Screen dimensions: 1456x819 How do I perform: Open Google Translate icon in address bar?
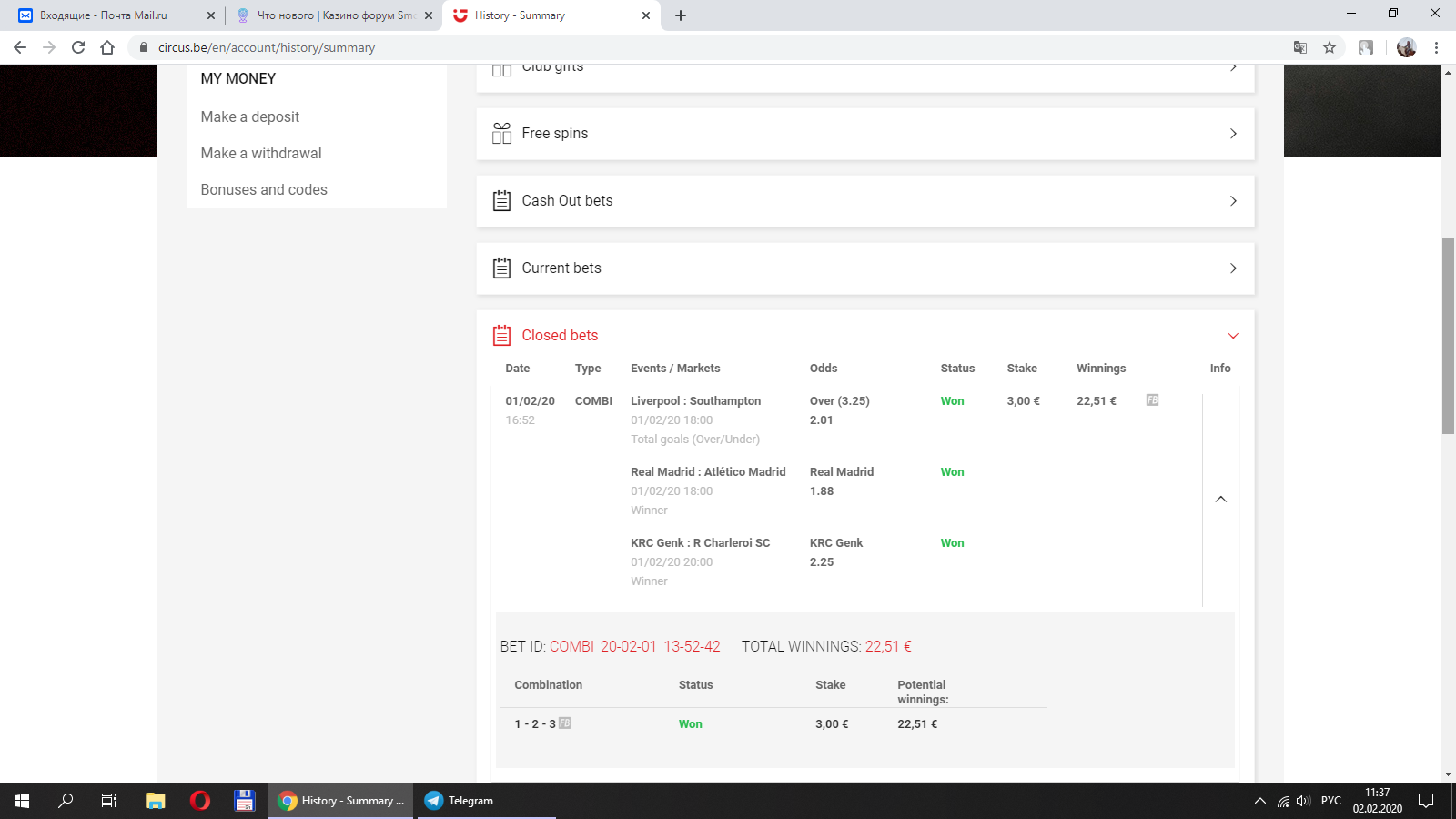point(1300,47)
